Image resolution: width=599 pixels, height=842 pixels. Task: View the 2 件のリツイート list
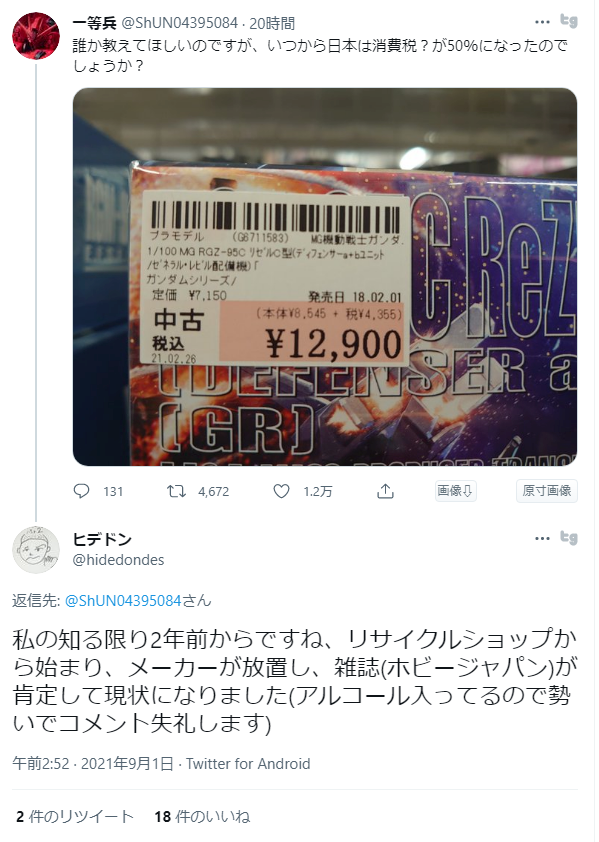(75, 817)
